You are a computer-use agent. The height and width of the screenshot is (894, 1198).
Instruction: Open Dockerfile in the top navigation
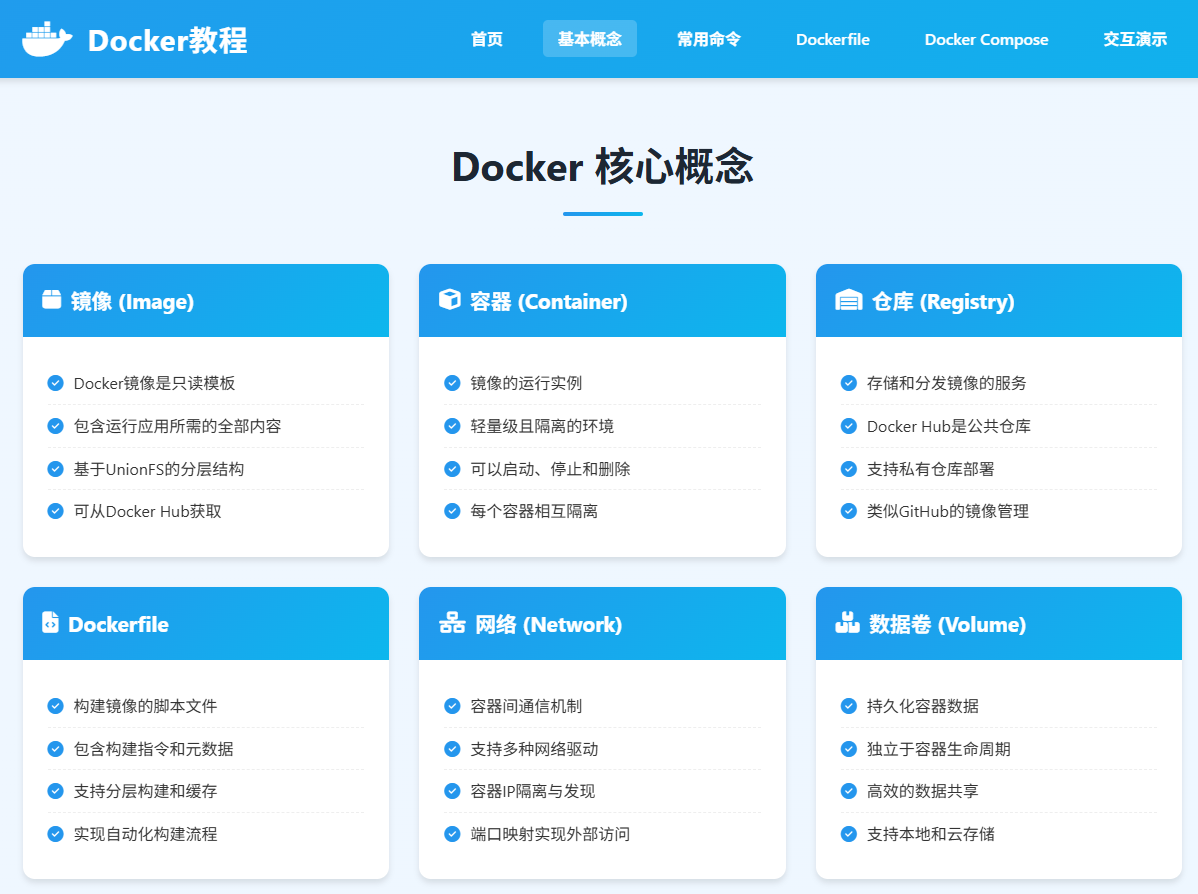click(x=833, y=39)
